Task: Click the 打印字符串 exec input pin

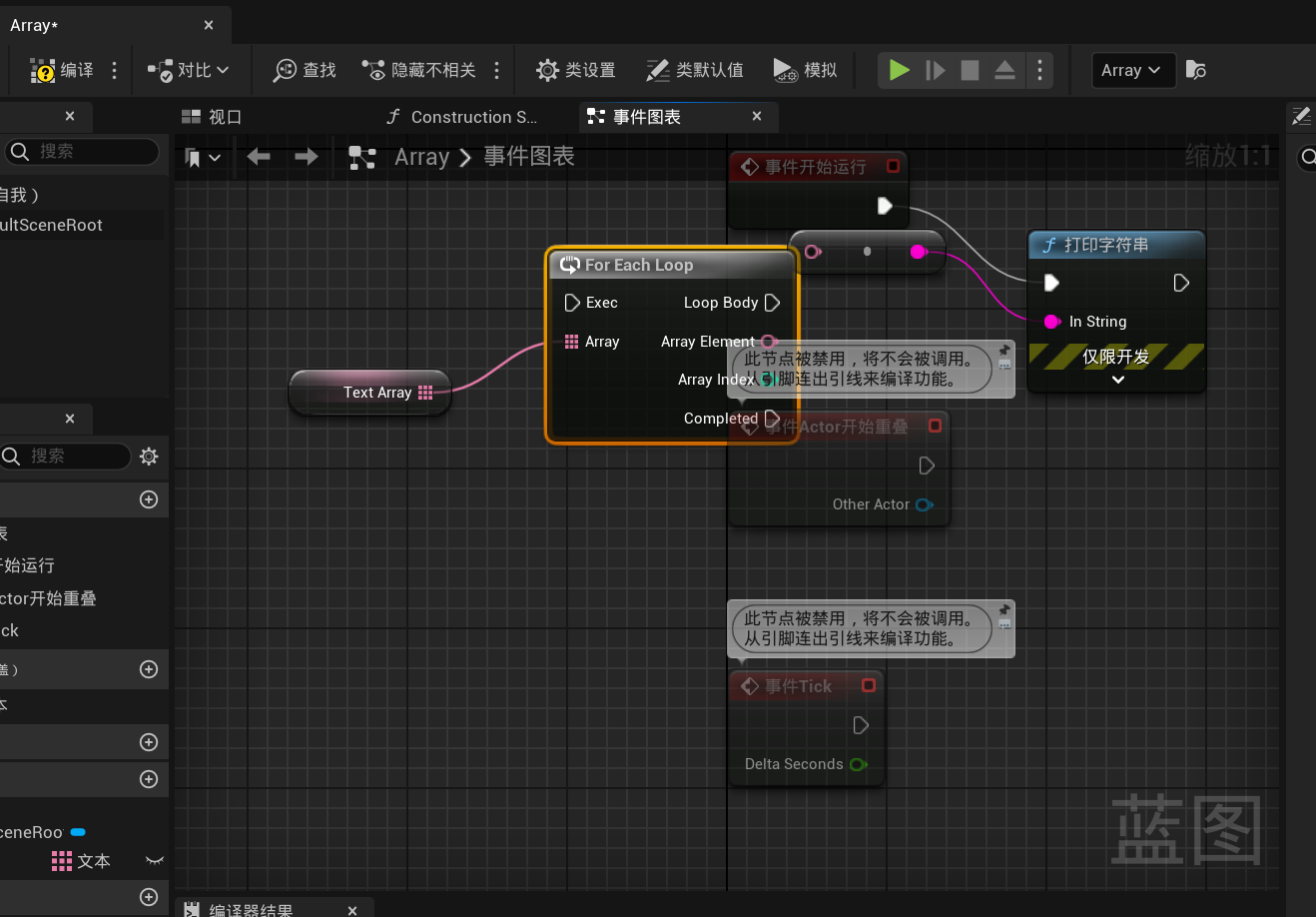Action: pos(1051,283)
